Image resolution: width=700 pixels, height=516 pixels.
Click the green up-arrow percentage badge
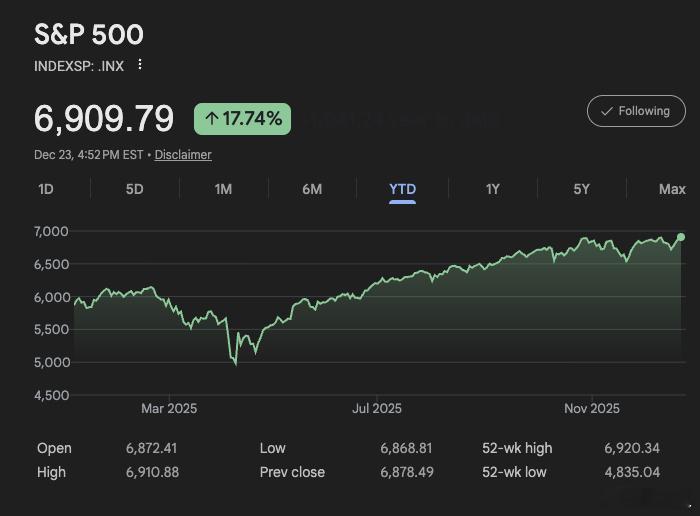point(242,119)
